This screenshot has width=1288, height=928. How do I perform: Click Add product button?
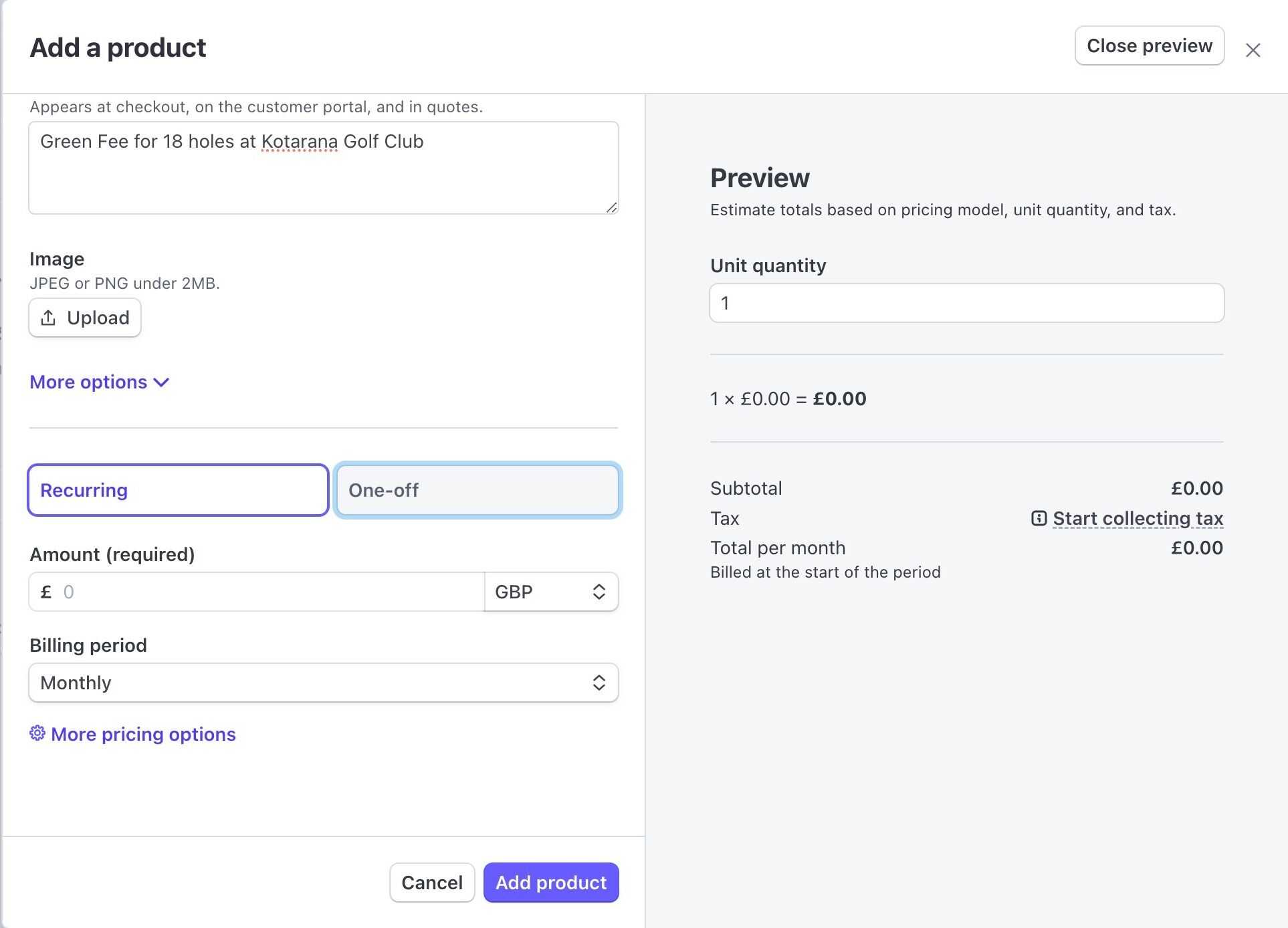(550, 883)
